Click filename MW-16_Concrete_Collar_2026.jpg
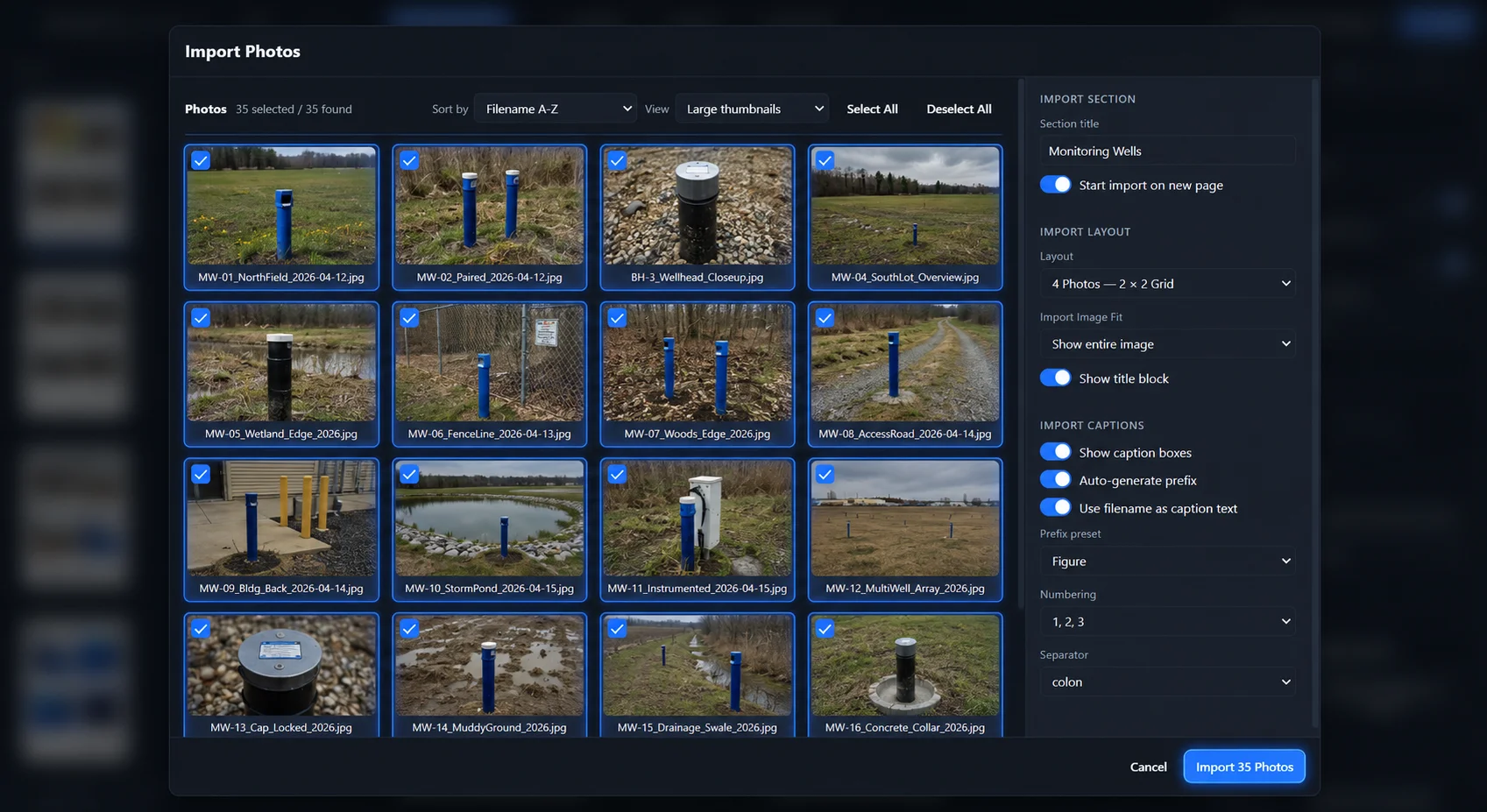This screenshot has height=812, width=1487. click(905, 727)
